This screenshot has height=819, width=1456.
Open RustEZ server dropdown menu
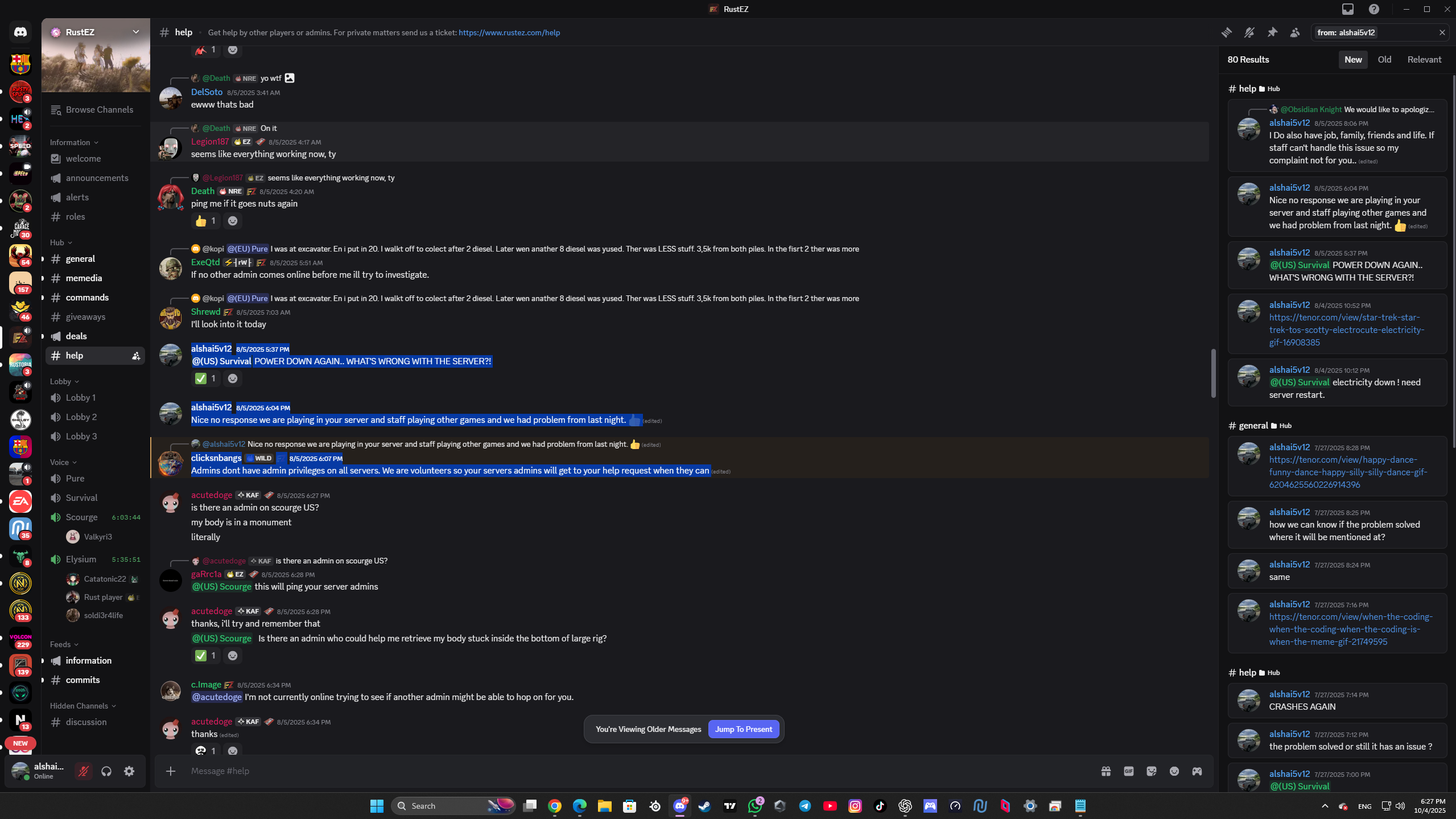(x=135, y=32)
